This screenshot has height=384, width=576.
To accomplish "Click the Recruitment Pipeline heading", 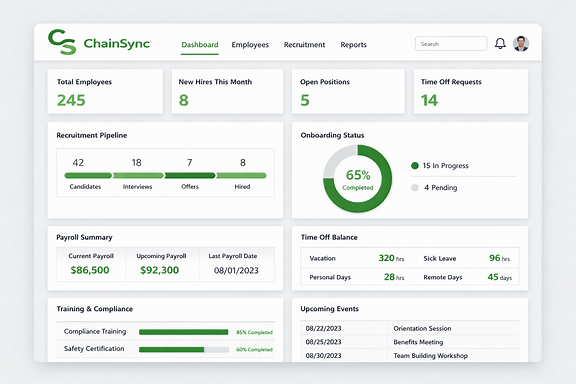I will pyautogui.click(x=91, y=135).
